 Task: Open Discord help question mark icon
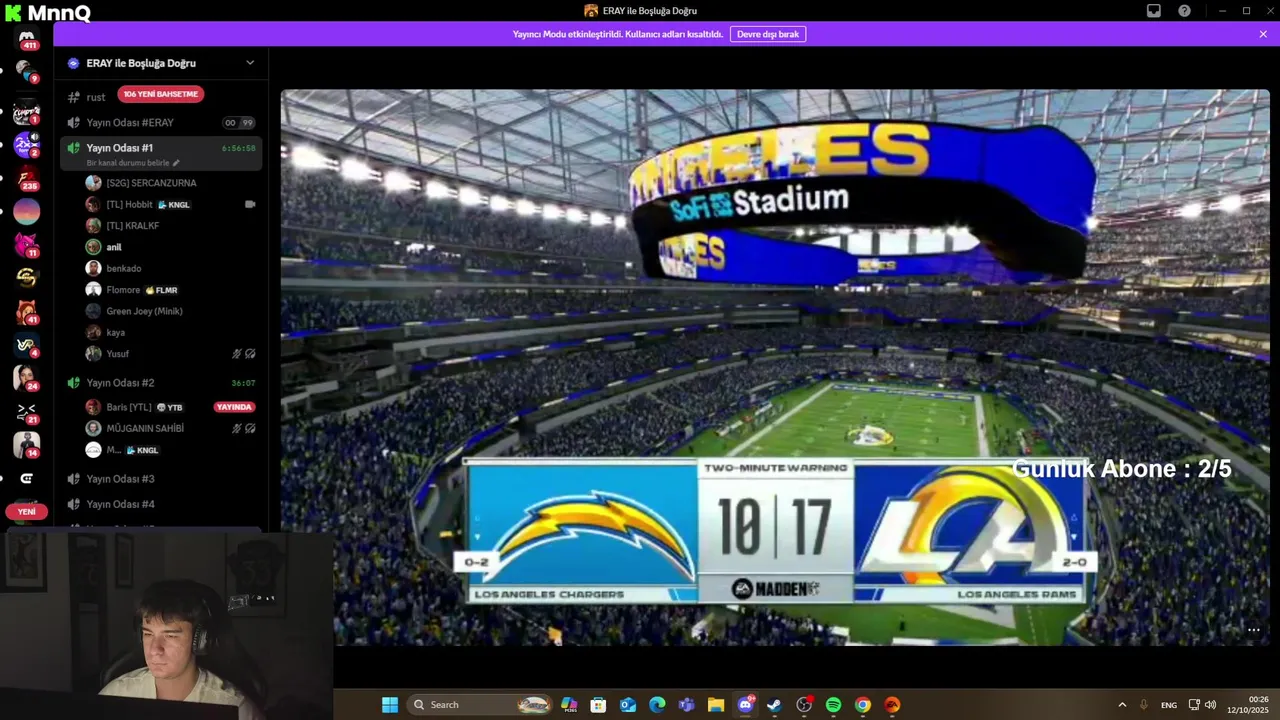coord(1184,11)
